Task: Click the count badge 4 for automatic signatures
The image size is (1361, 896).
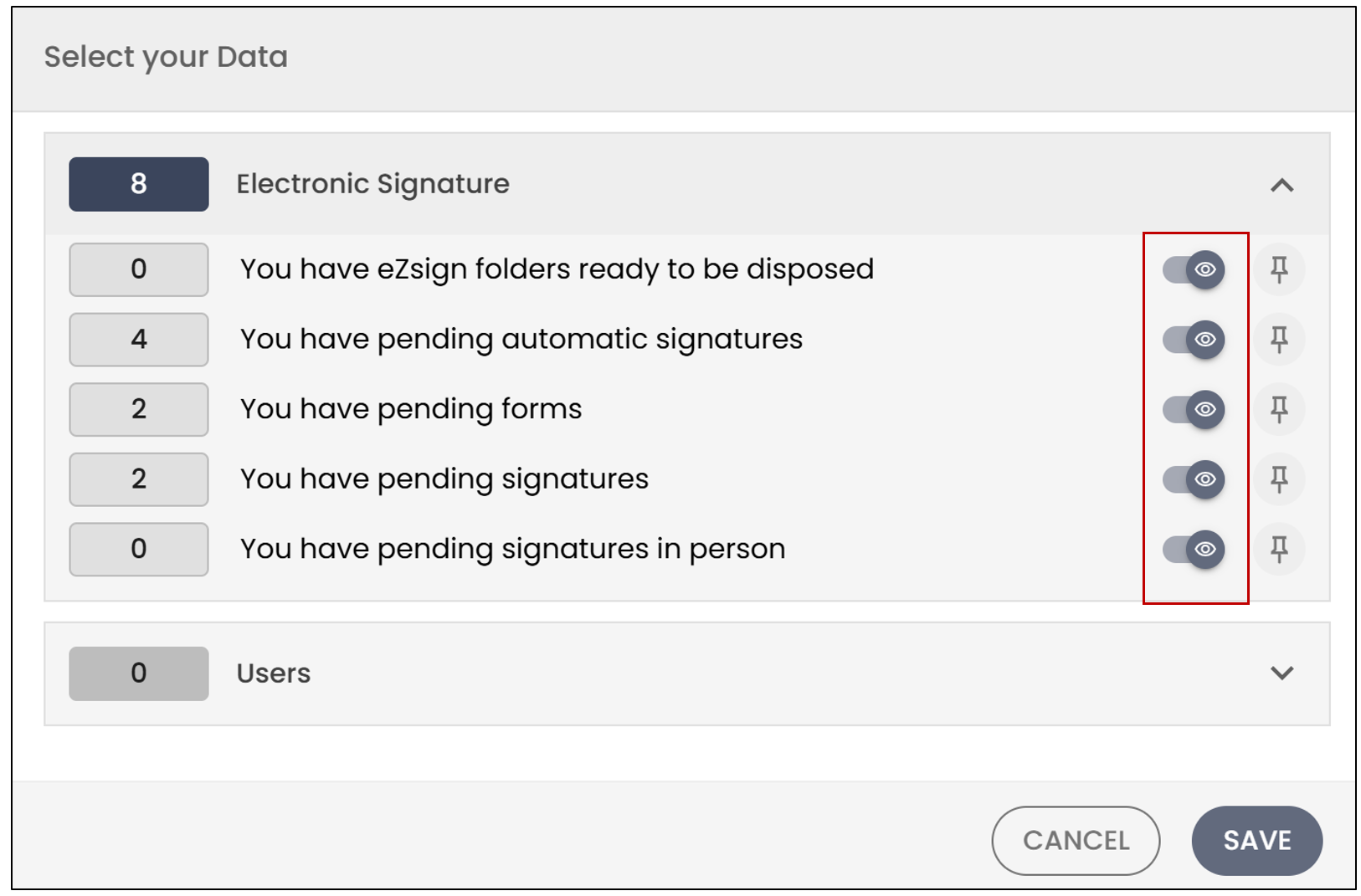Action: click(139, 339)
